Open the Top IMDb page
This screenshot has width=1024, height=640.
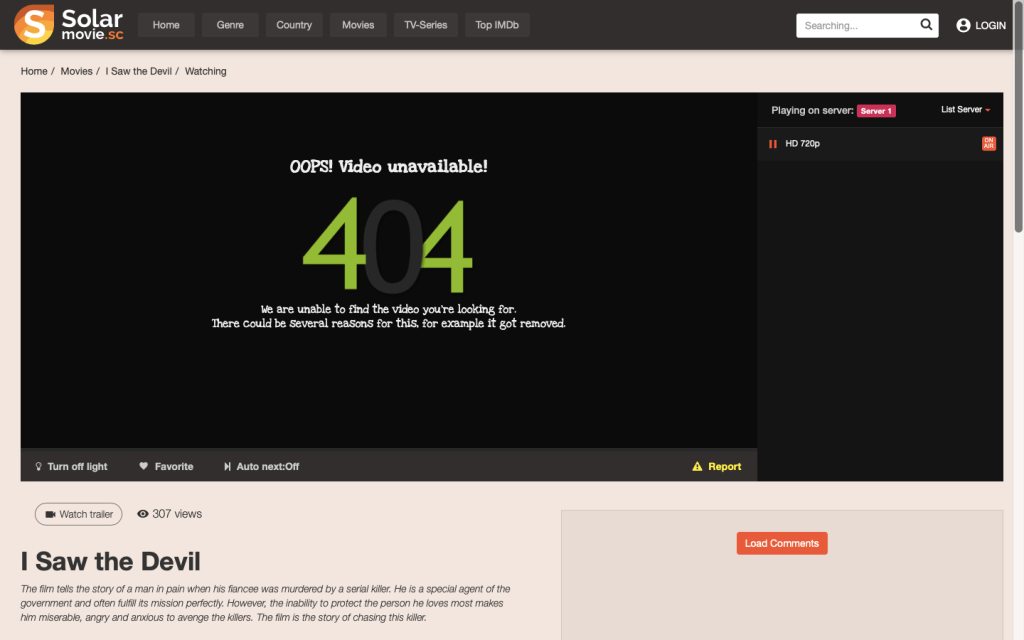coord(497,25)
